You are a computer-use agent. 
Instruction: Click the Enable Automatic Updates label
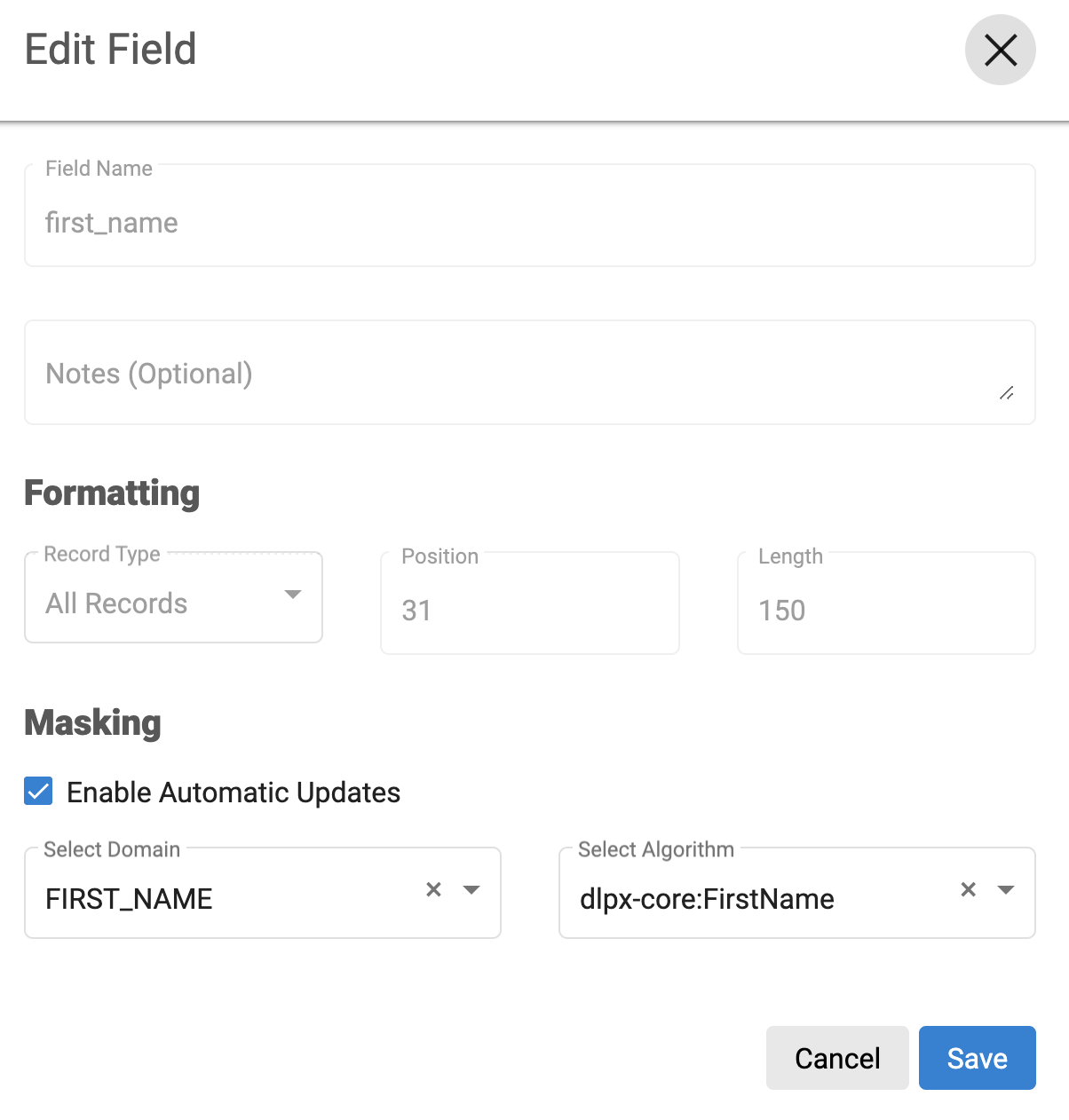tap(234, 793)
